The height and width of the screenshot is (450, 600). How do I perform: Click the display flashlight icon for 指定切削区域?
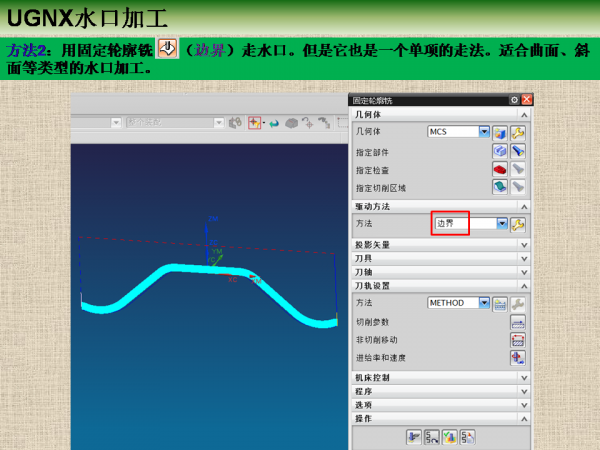point(518,187)
